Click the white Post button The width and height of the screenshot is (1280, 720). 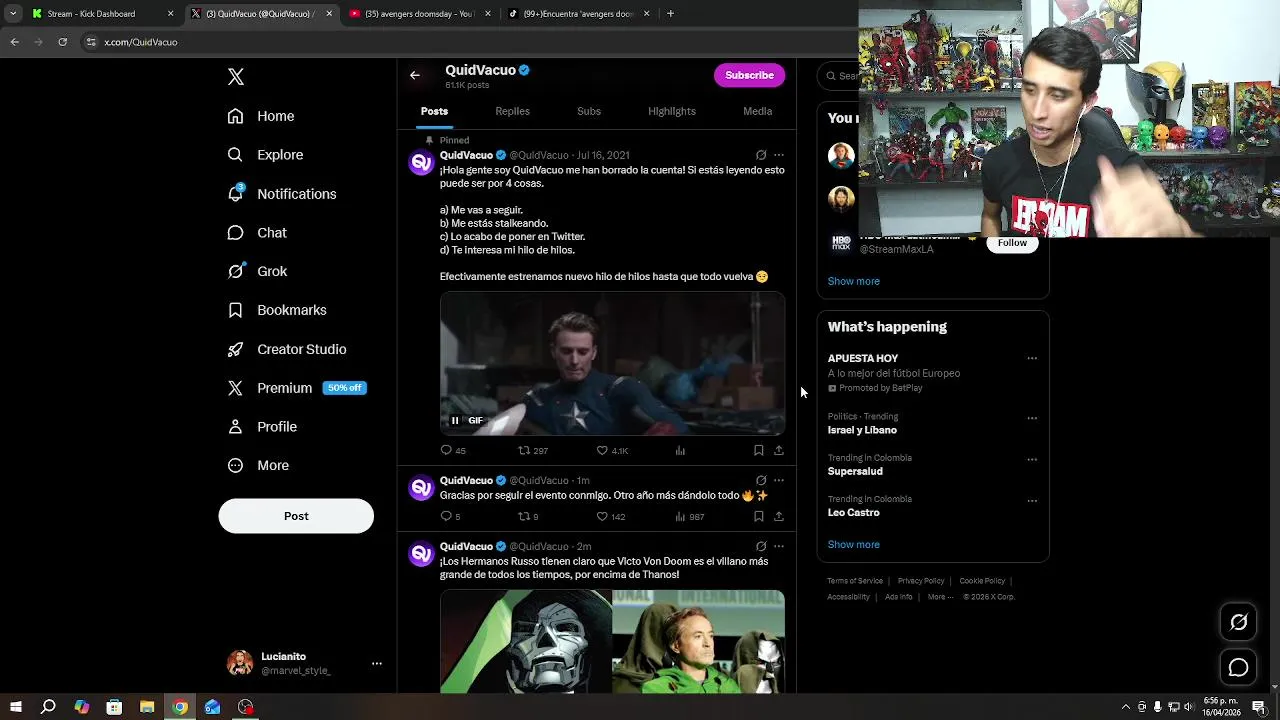296,516
